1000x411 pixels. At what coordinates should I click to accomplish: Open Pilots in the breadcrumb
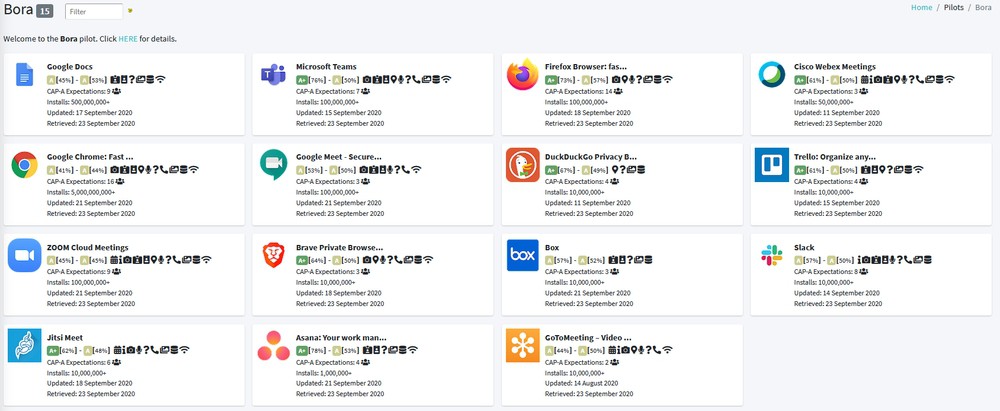953,8
